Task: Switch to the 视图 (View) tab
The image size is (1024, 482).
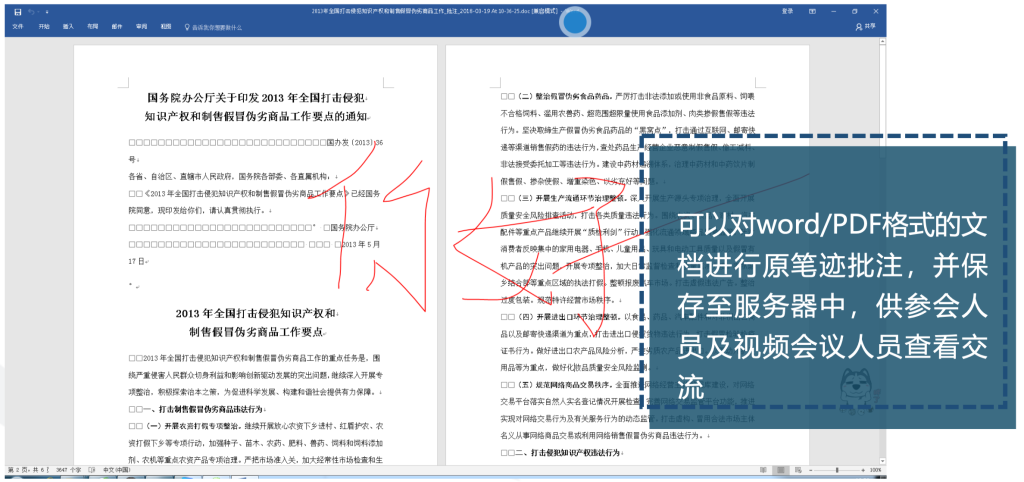Action: [166, 27]
